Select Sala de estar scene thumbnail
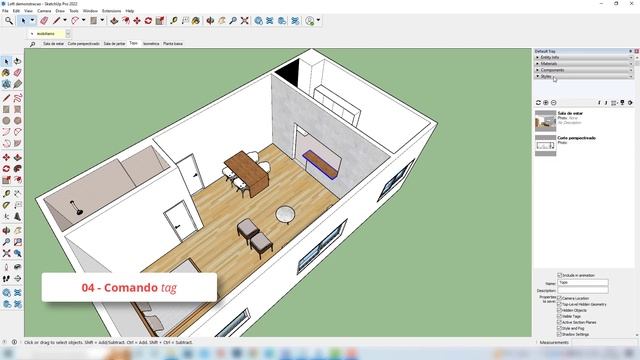640x360 pixels. coord(545,121)
